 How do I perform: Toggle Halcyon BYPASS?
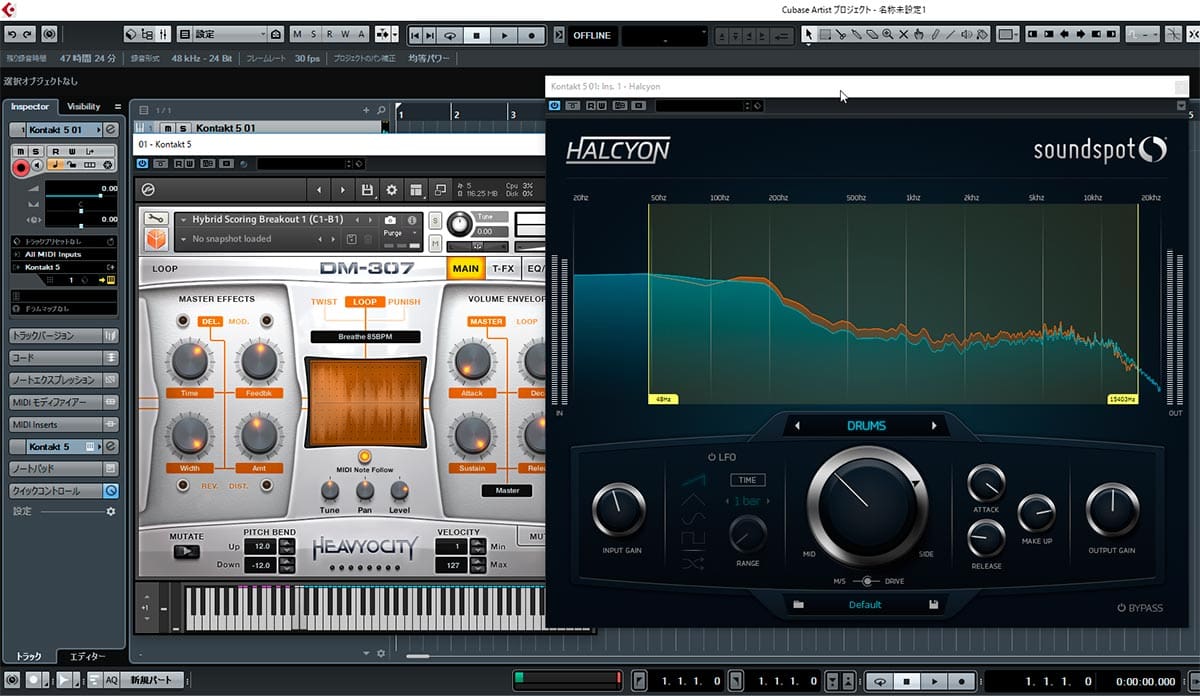1140,608
